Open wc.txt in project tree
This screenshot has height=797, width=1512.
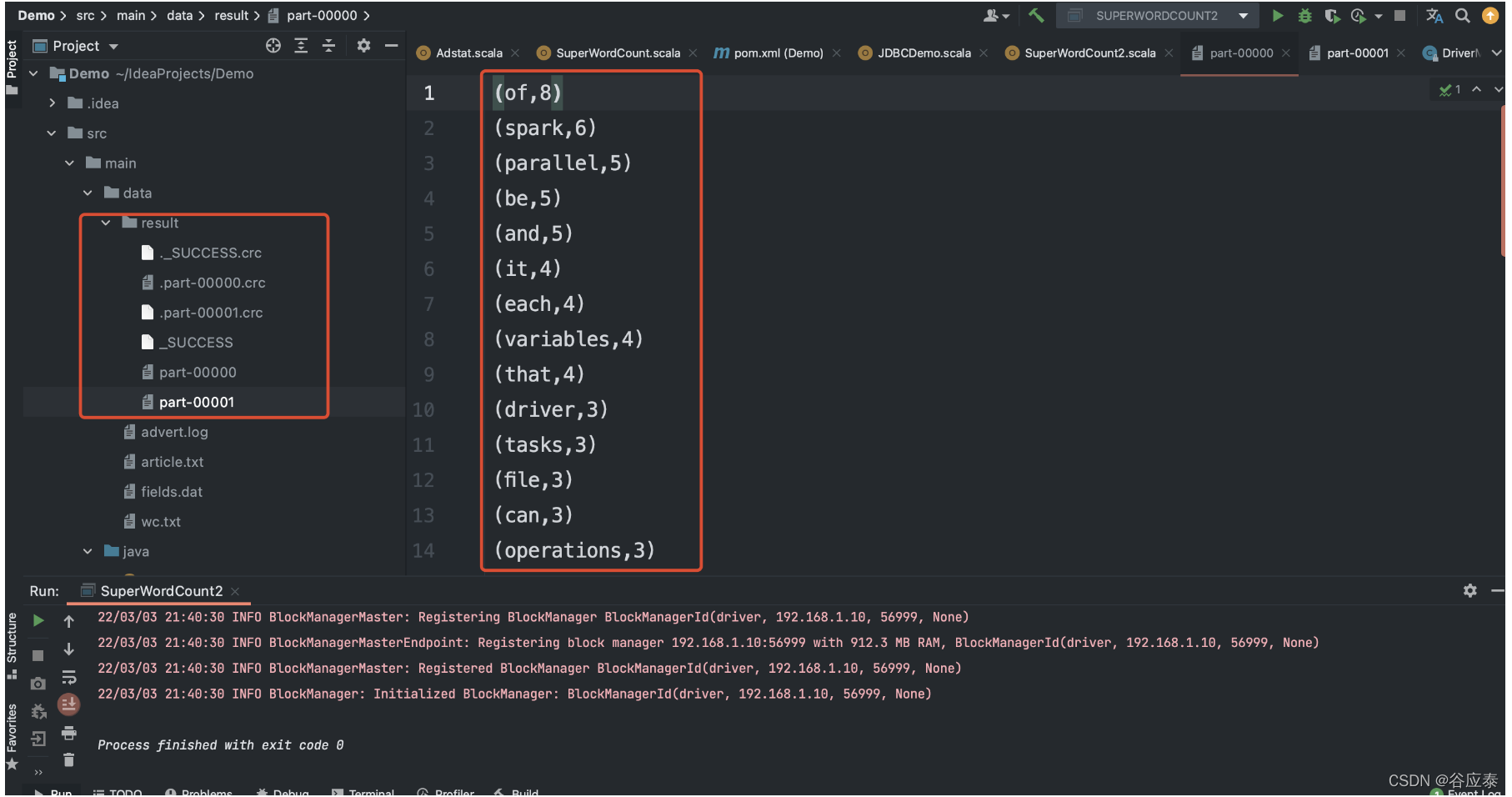tap(161, 522)
